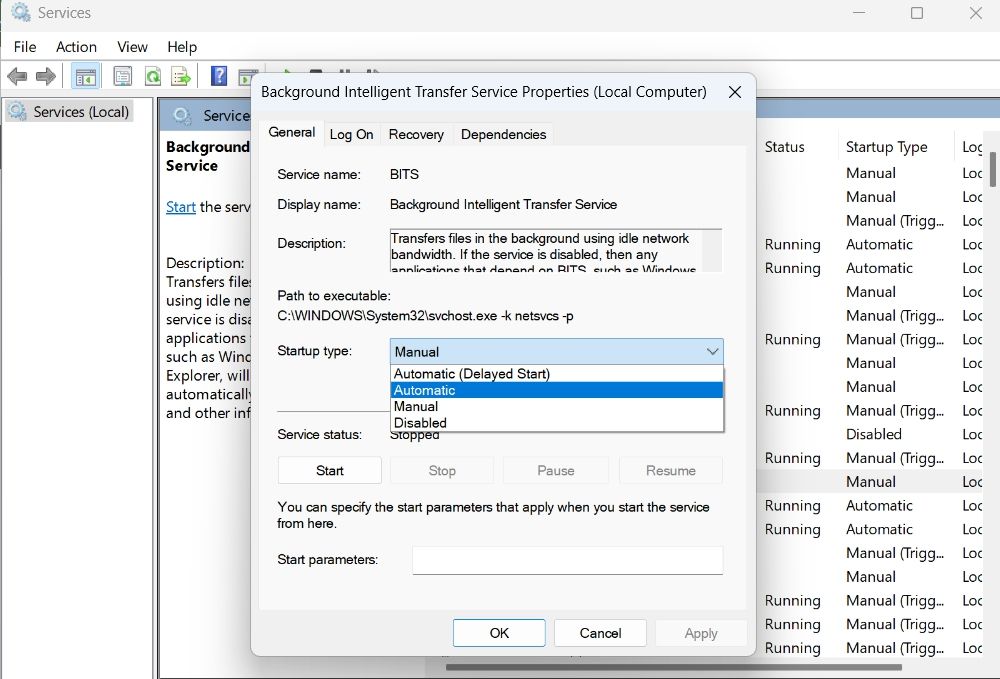
Task: Switch to the General tab
Action: [291, 132]
